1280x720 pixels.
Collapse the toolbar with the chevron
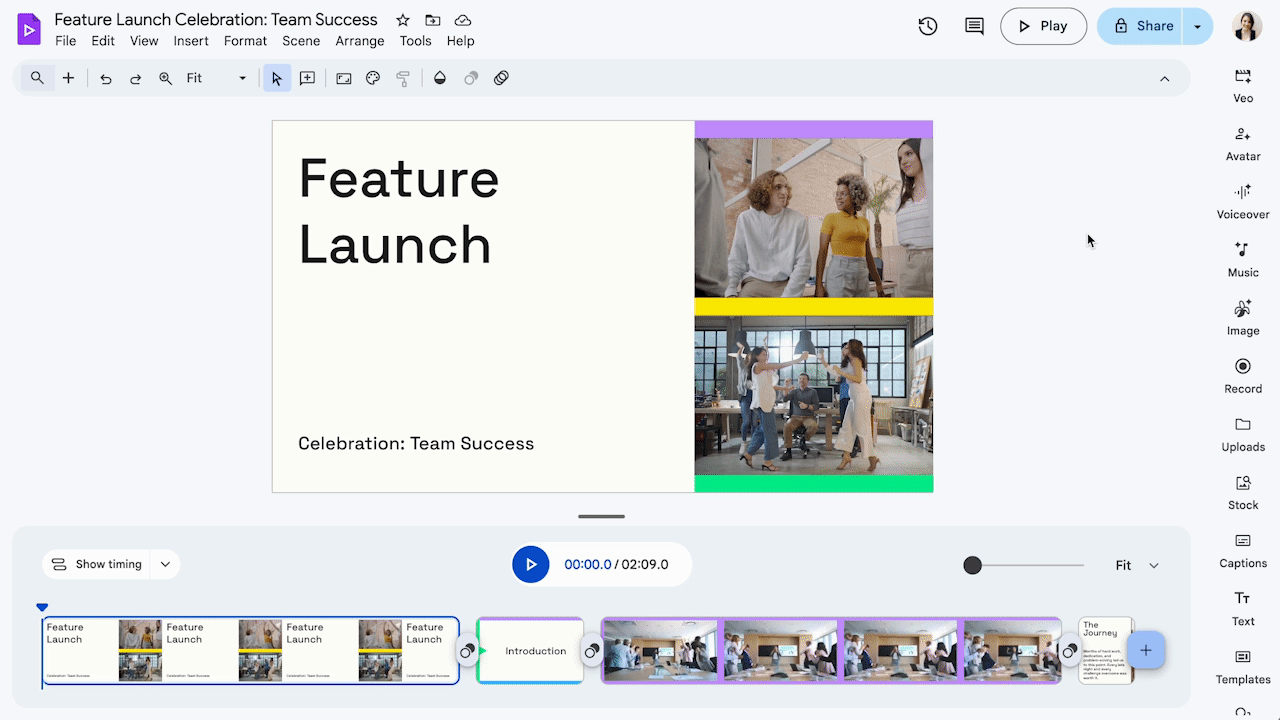click(x=1164, y=77)
